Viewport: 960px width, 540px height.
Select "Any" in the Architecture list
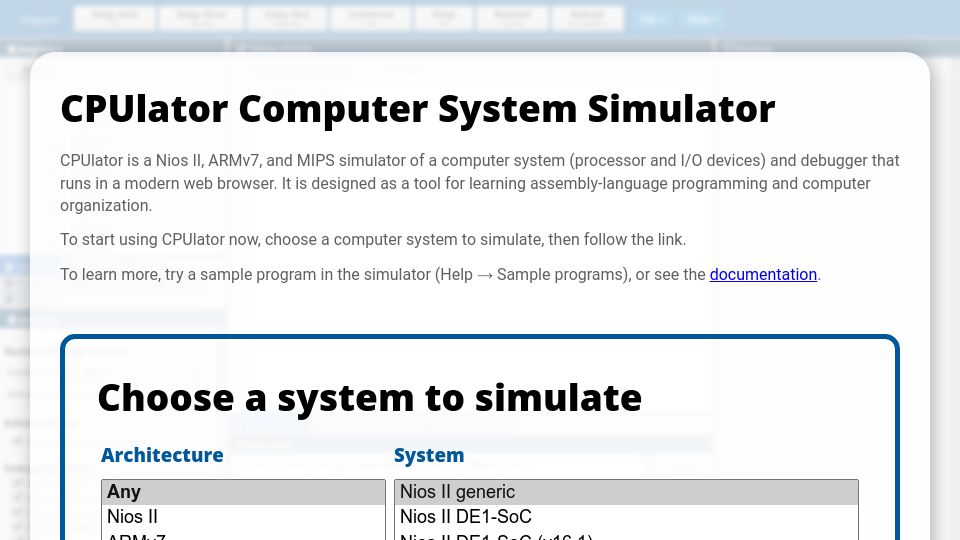243,492
